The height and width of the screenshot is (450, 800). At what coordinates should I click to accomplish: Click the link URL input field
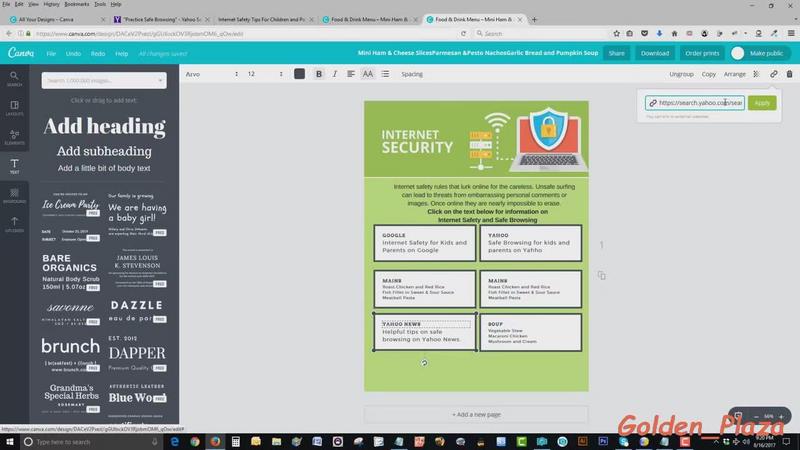tap(695, 103)
